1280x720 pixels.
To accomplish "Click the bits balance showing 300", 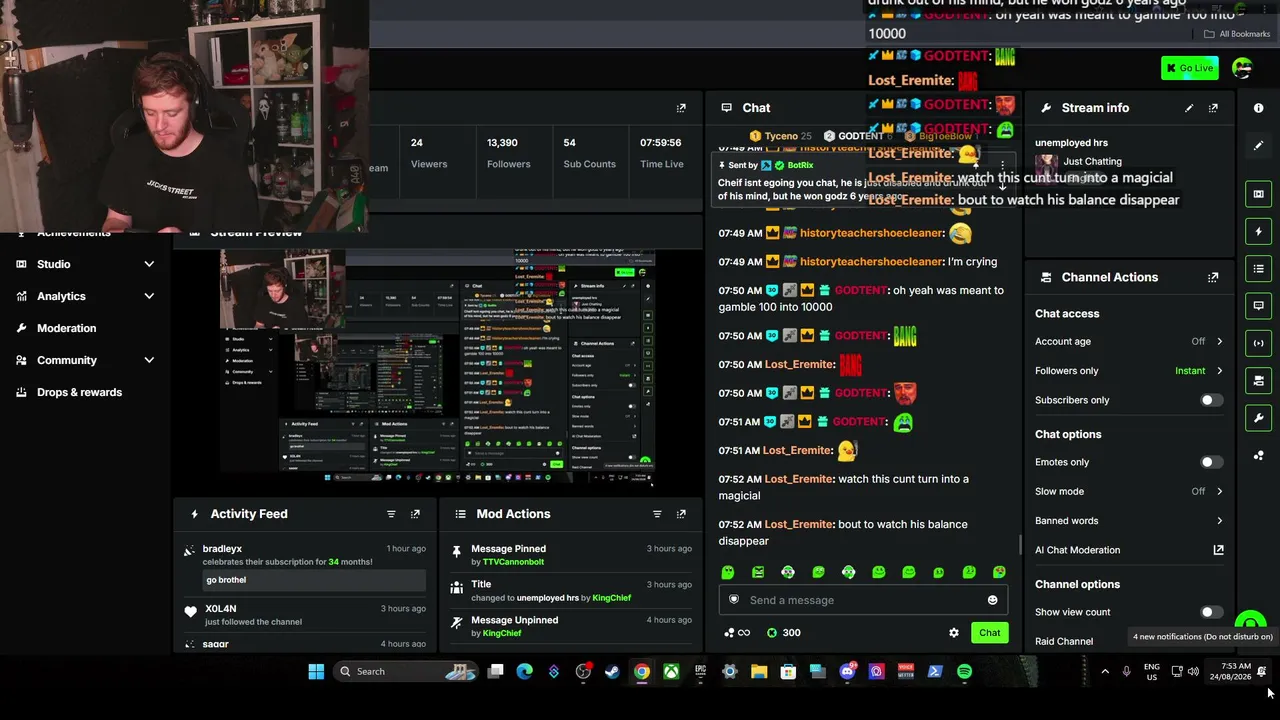I will 783,633.
